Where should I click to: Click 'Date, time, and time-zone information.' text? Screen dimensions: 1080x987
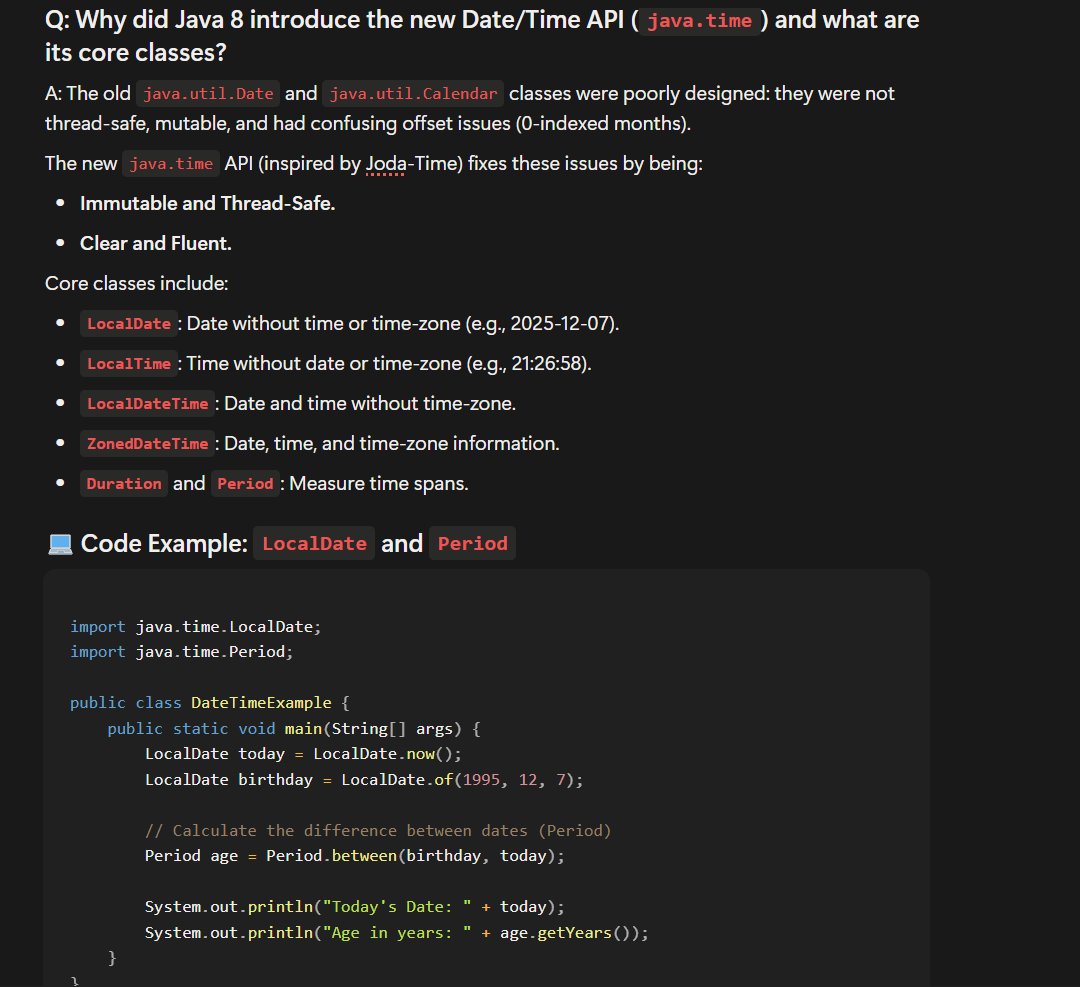pyautogui.click(x=392, y=444)
